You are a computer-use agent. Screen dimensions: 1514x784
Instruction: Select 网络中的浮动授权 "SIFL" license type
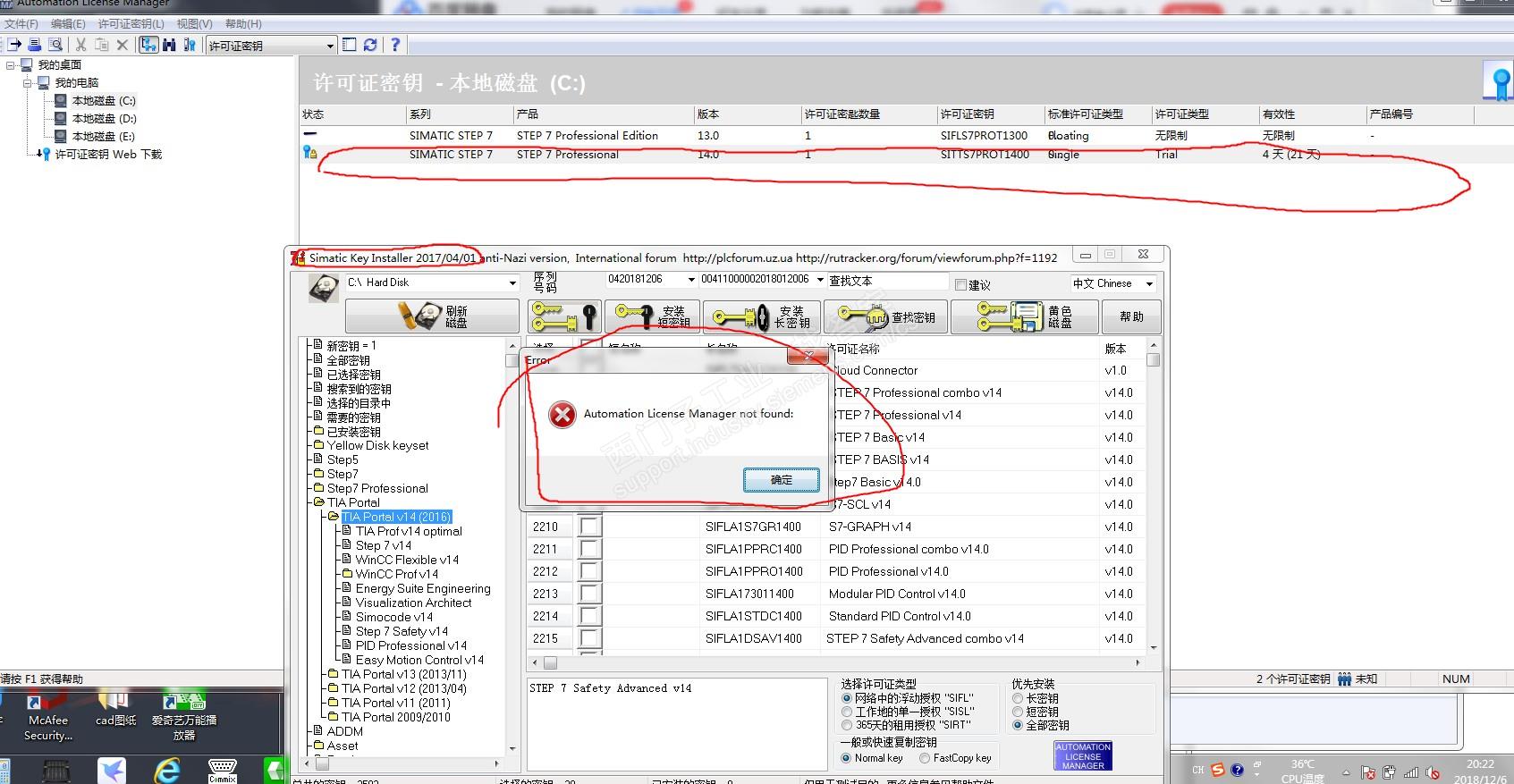coord(846,698)
